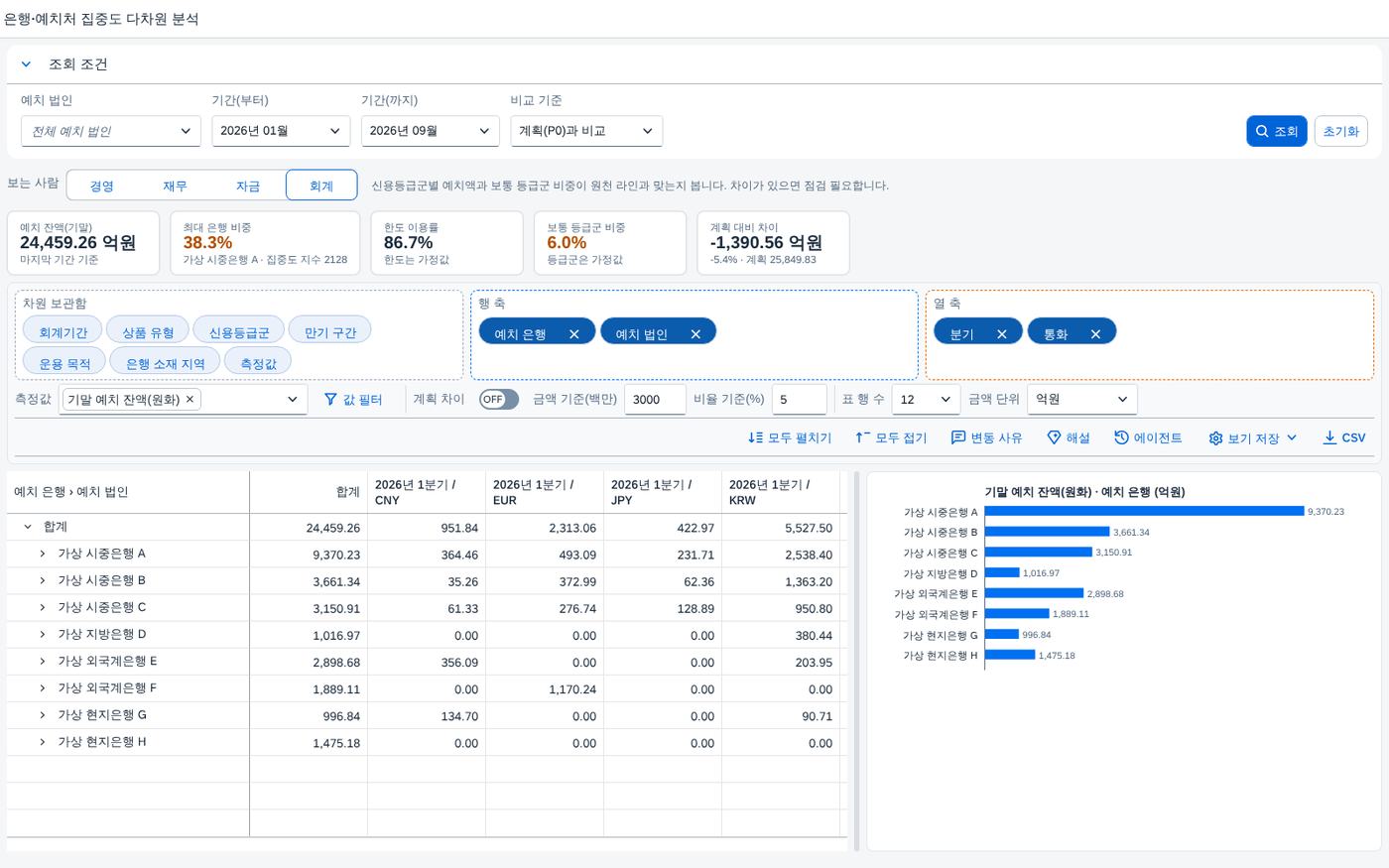
Task: Edit the 비율 기준(%) input field
Action: pyautogui.click(x=799, y=399)
